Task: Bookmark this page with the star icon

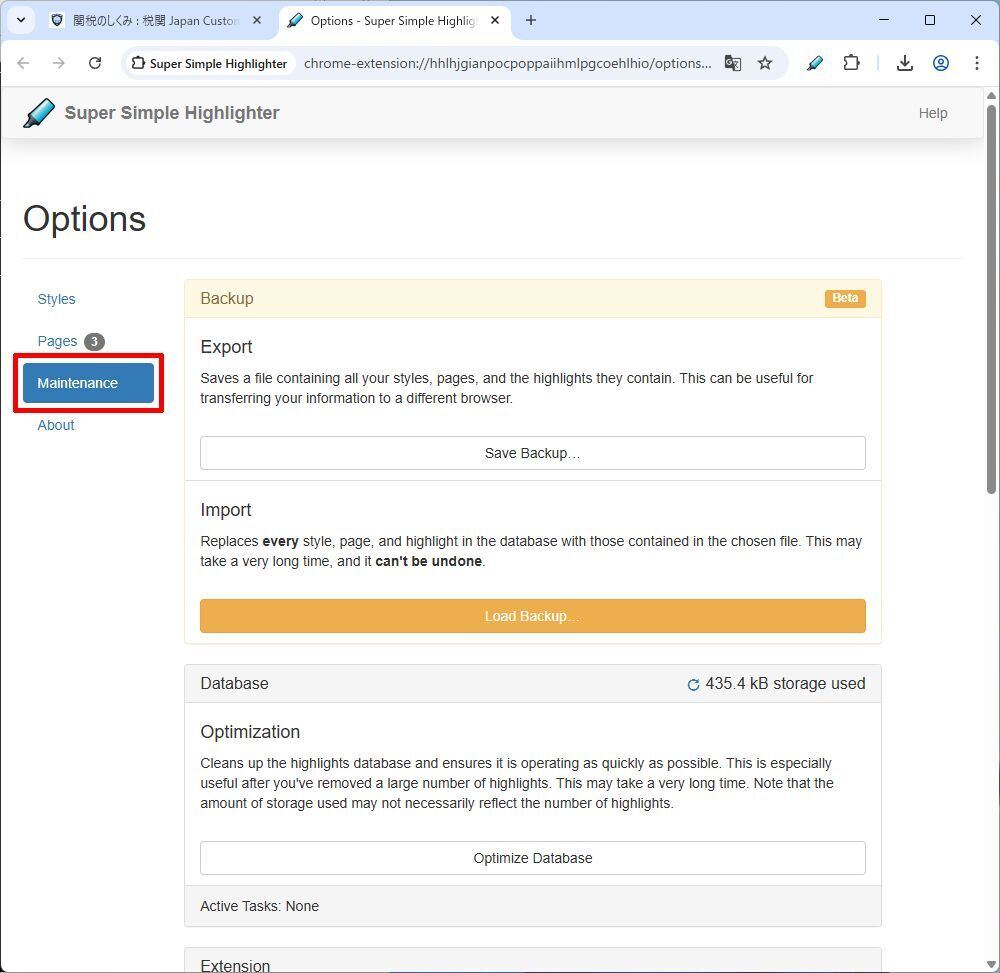Action: [765, 63]
